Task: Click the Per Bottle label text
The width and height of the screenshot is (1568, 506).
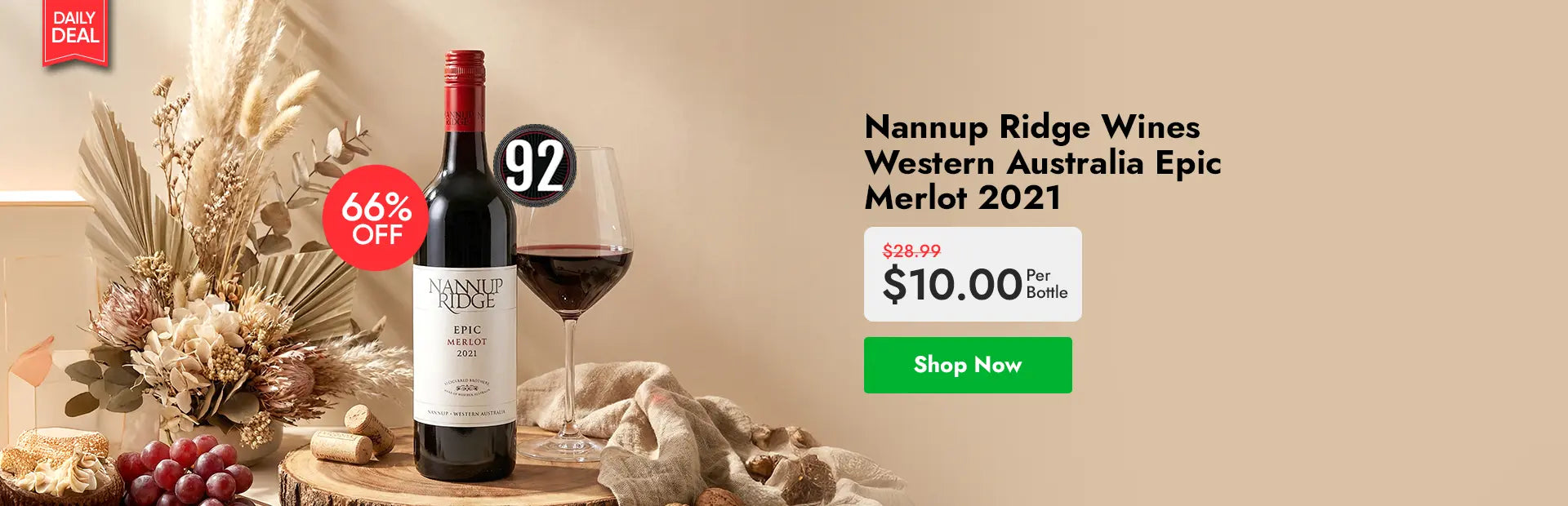Action: [1047, 284]
